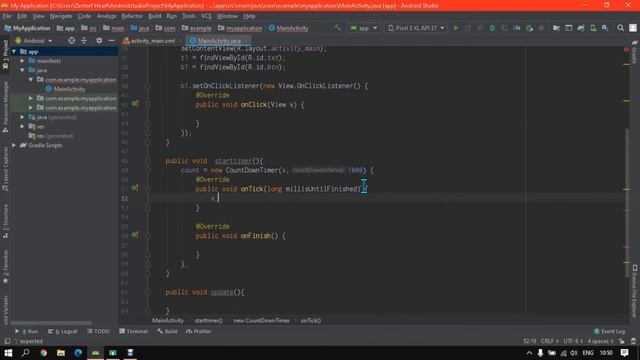Click the Attach debugger to process icon

pos(529,28)
